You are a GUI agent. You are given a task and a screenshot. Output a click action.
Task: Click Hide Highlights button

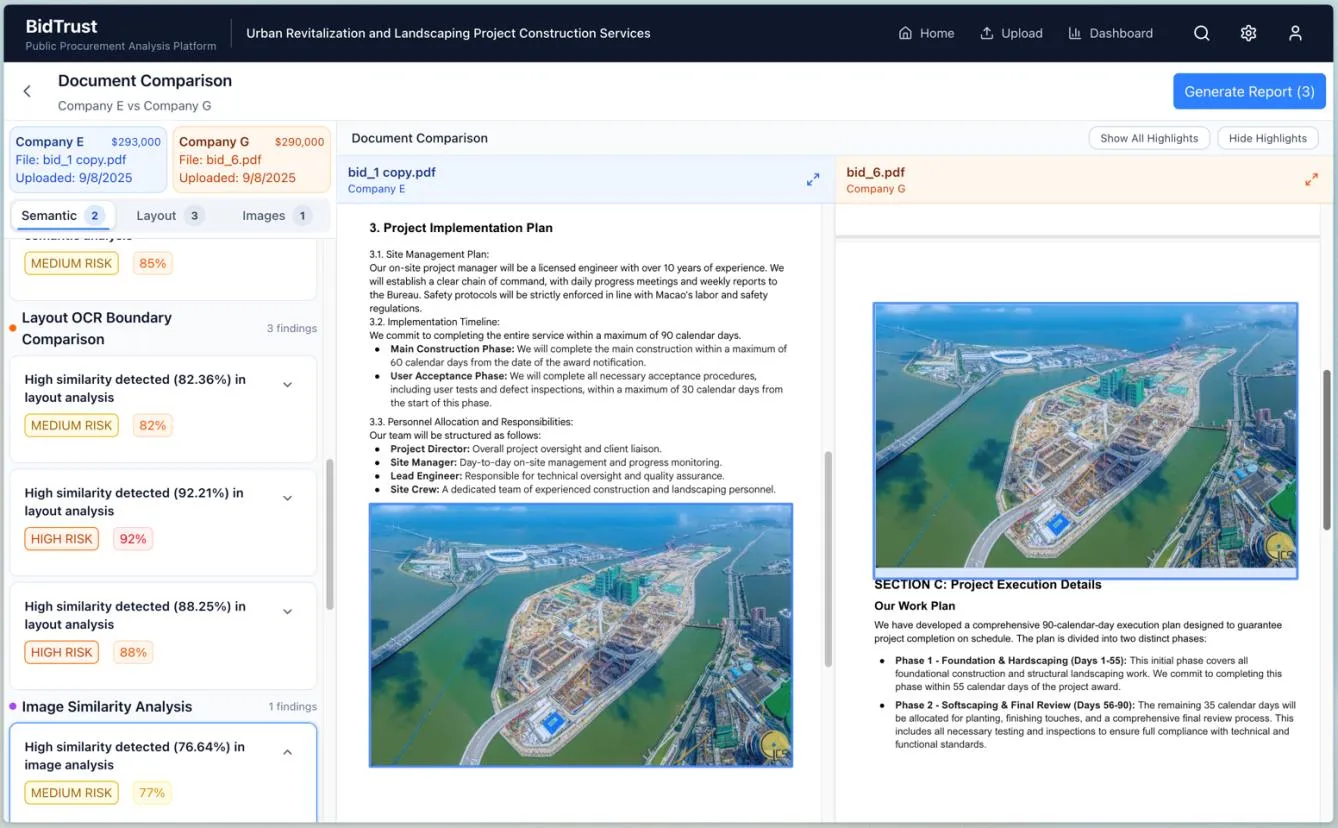click(x=1267, y=138)
